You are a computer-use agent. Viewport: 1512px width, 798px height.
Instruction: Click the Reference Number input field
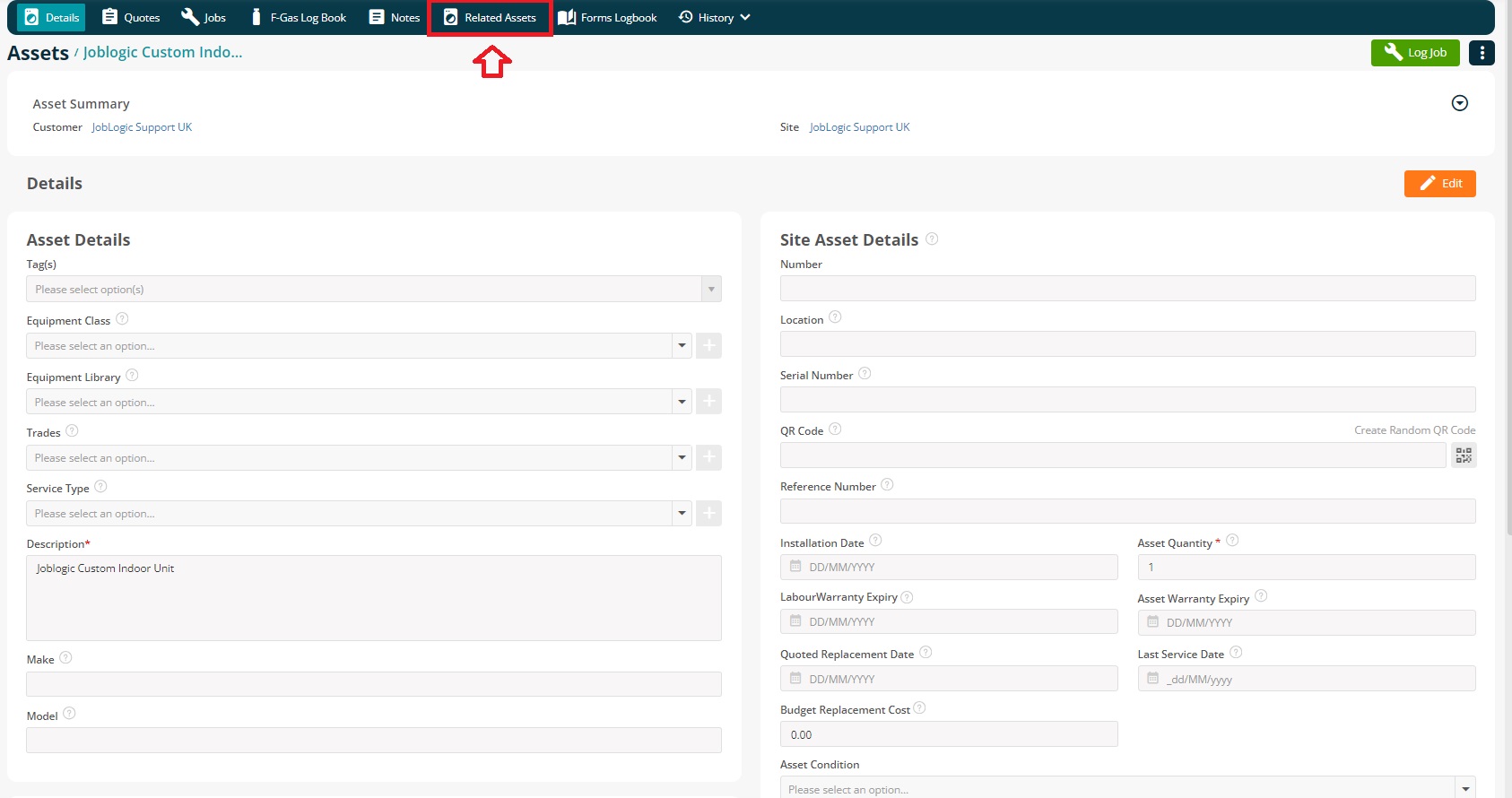pyautogui.click(x=1127, y=511)
